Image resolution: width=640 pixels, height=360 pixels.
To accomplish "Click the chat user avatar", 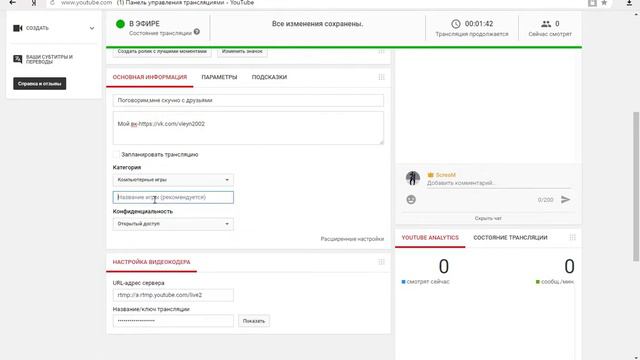I will coord(413,178).
